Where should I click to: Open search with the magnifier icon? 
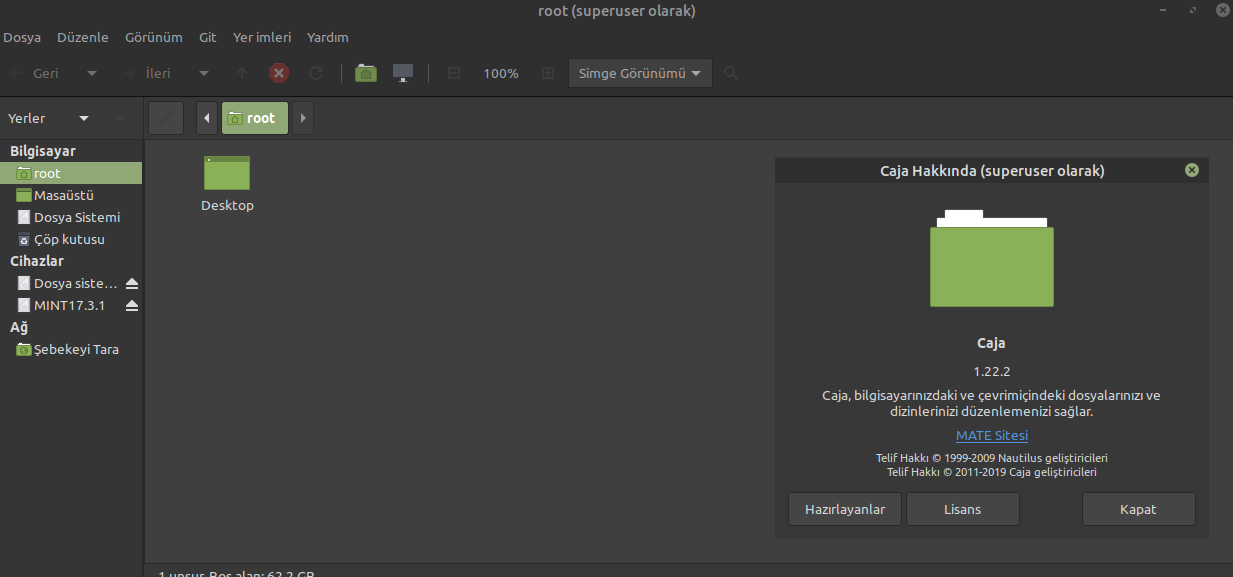coord(731,73)
